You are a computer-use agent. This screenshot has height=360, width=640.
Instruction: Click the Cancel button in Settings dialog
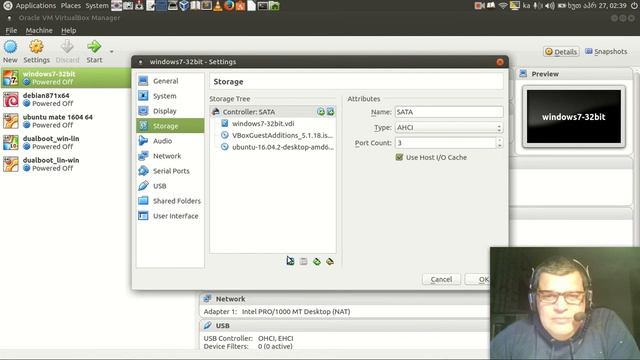[441, 279]
